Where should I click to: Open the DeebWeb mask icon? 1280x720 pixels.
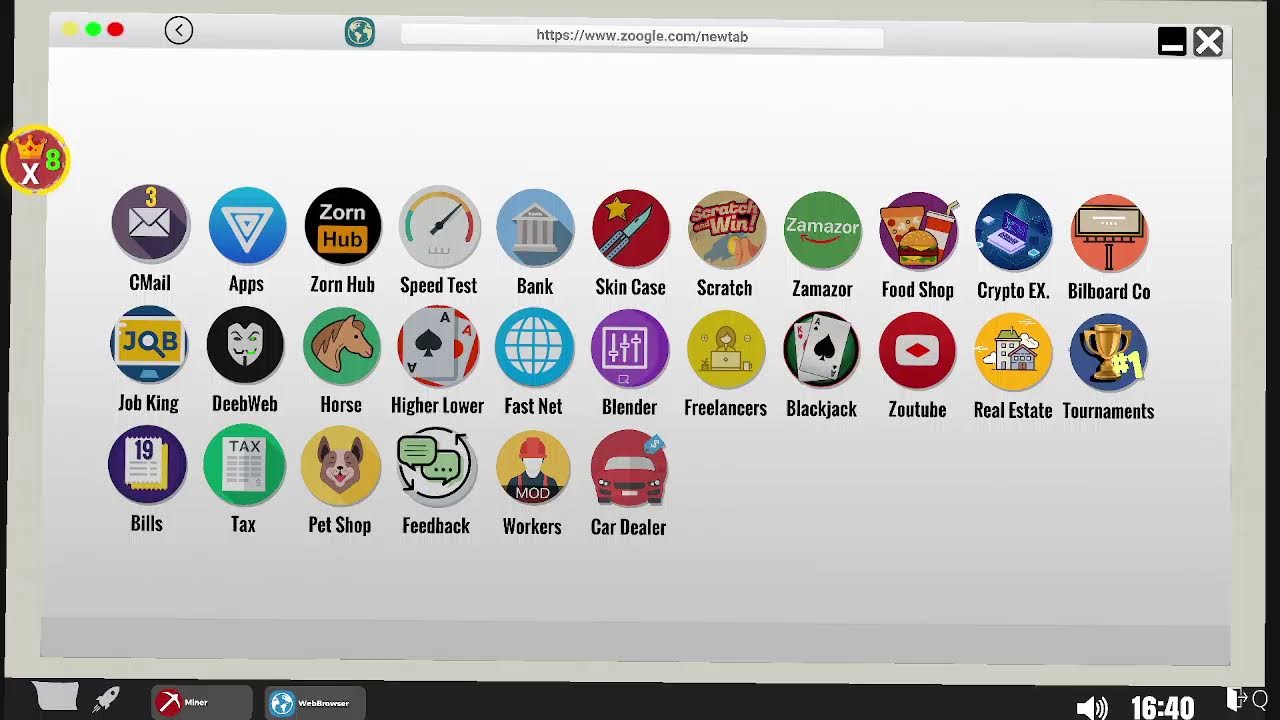(245, 345)
